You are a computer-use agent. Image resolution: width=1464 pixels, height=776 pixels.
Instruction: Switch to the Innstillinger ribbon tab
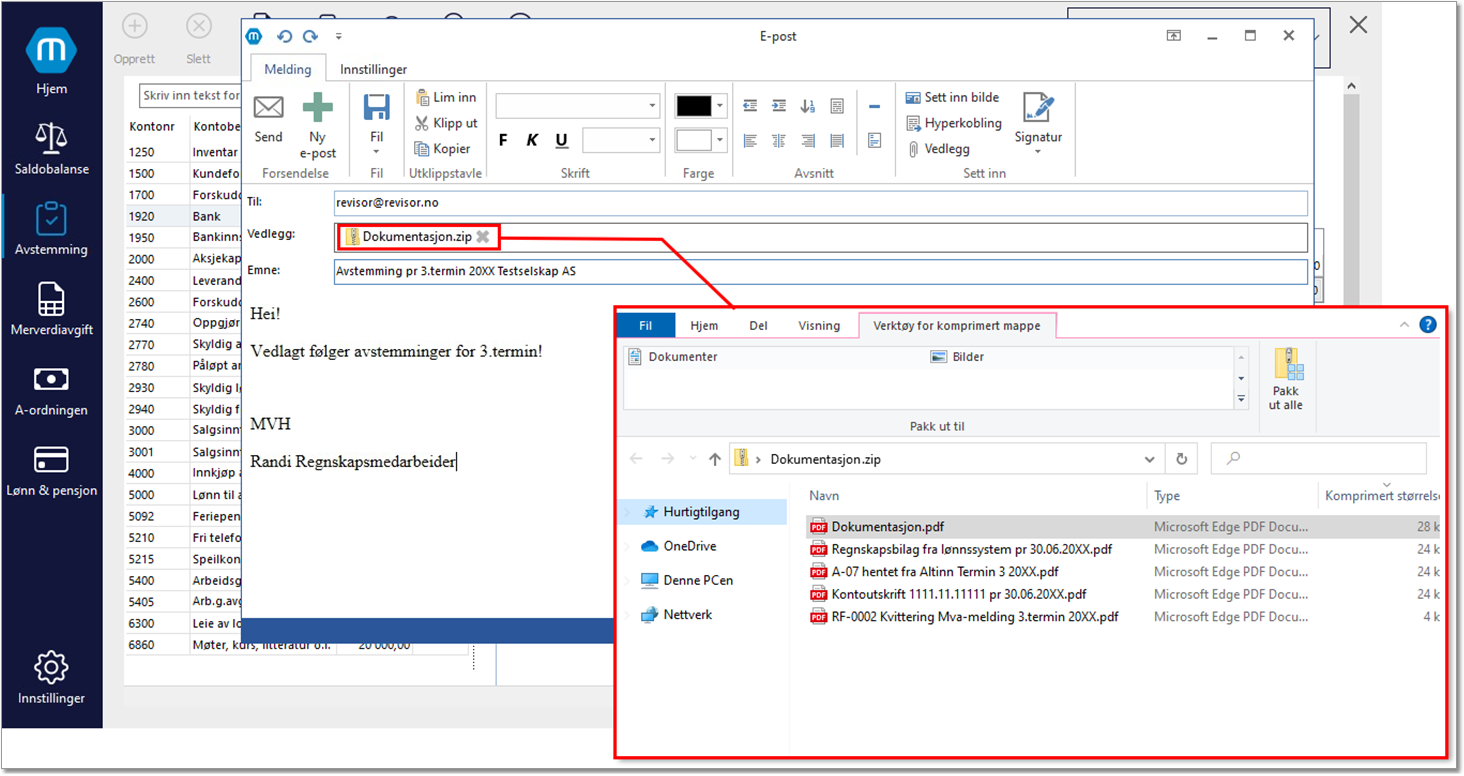pos(373,69)
